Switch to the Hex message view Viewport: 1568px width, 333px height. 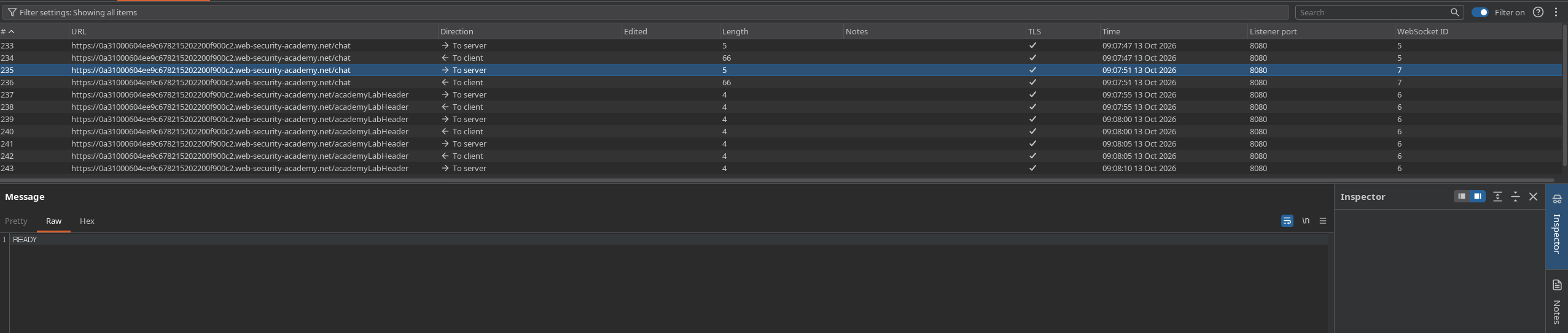87,221
